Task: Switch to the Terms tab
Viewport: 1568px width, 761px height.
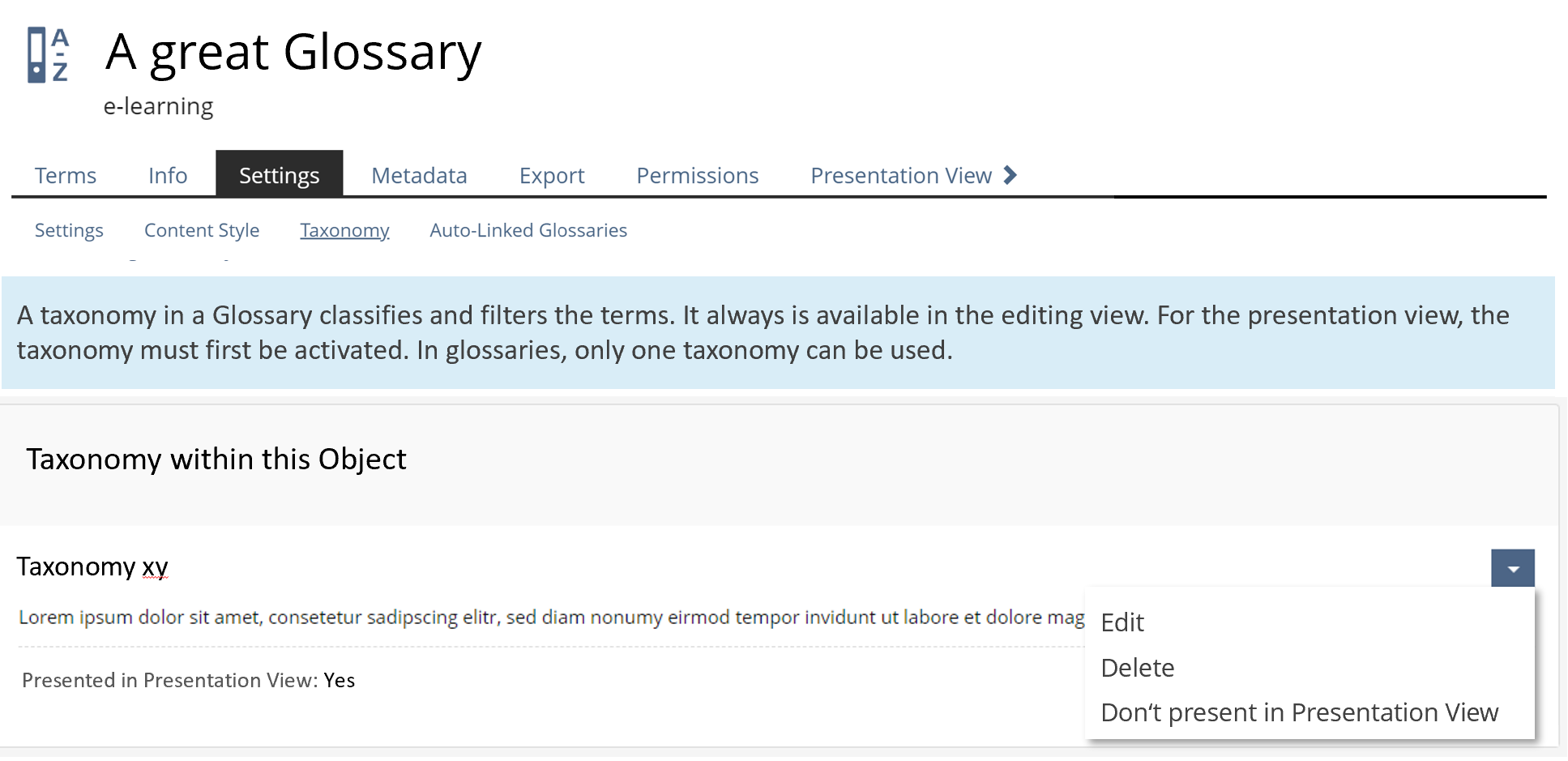Action: pyautogui.click(x=66, y=175)
